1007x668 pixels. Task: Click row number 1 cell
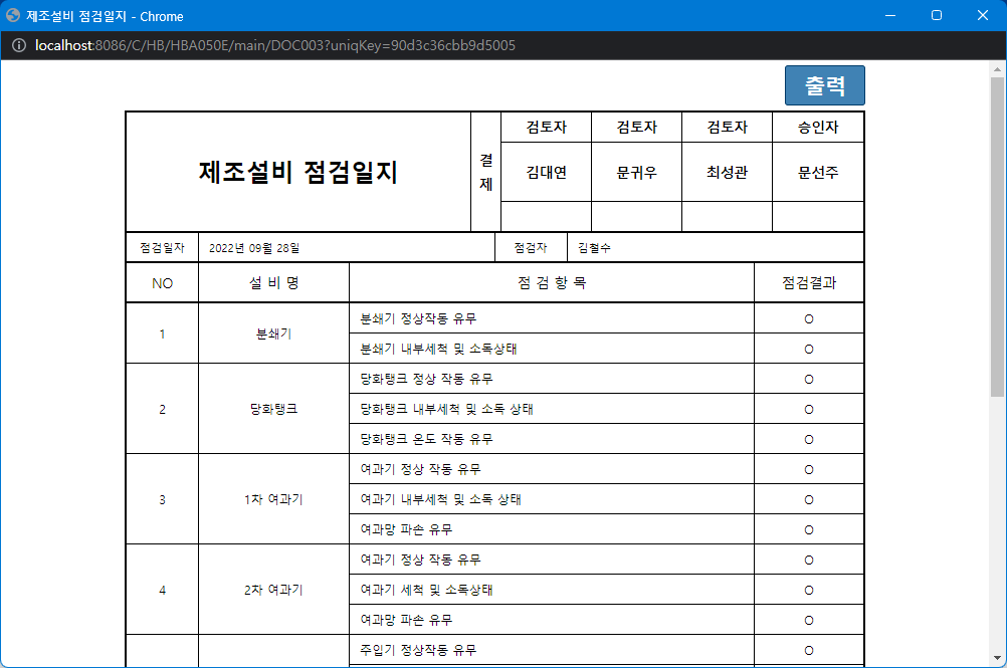click(x=162, y=334)
